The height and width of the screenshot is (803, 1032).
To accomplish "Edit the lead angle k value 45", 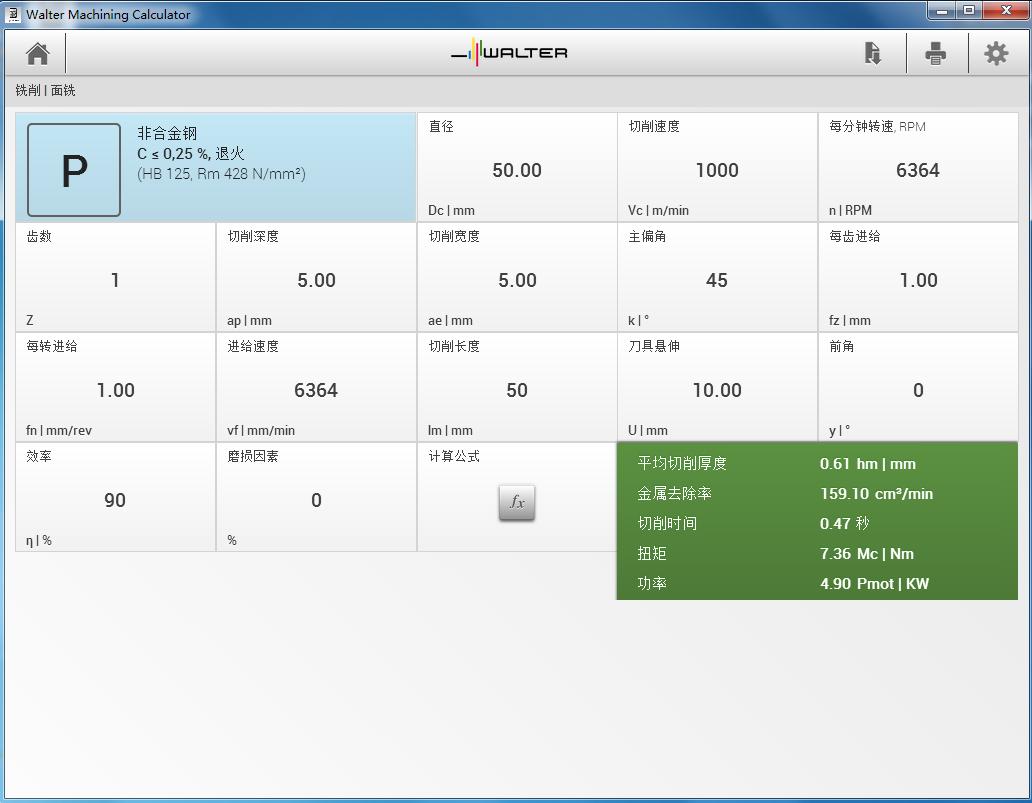I will coord(717,280).
